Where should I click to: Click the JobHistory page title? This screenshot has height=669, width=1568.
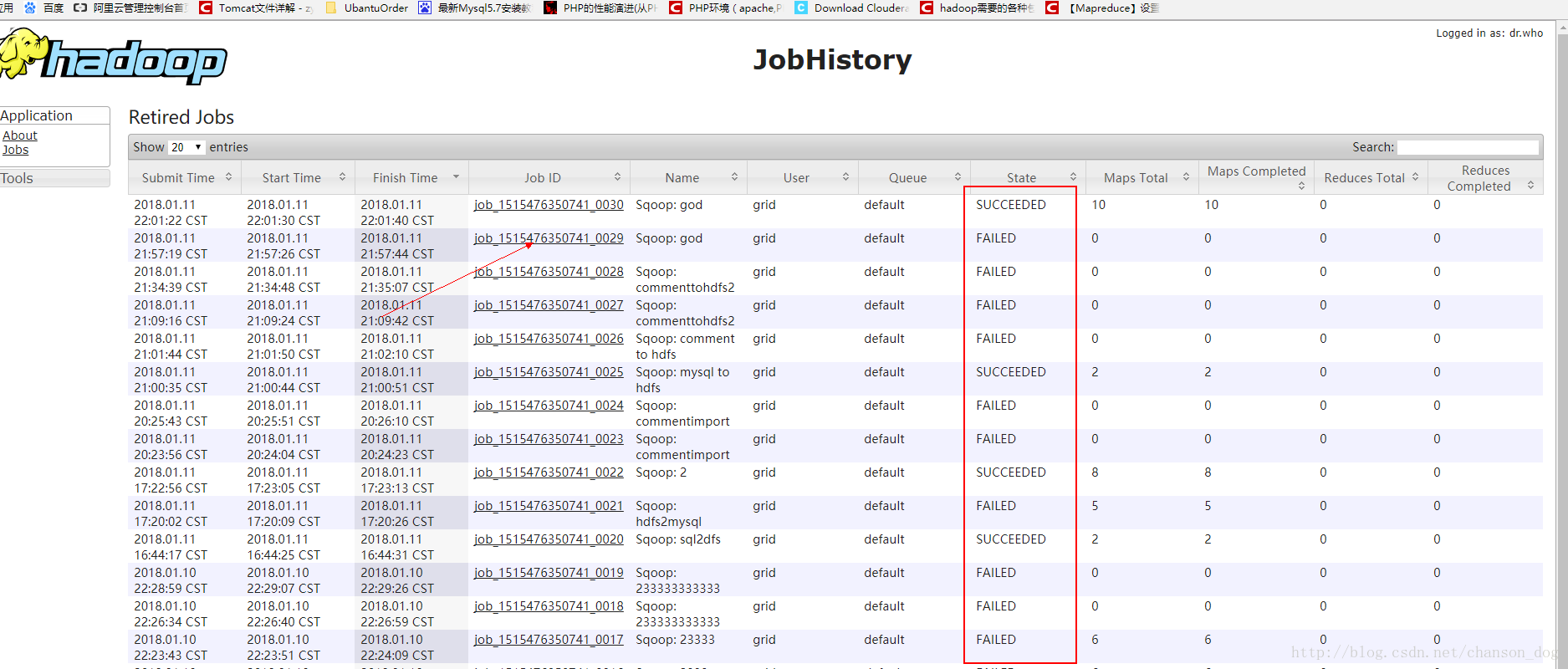point(832,59)
